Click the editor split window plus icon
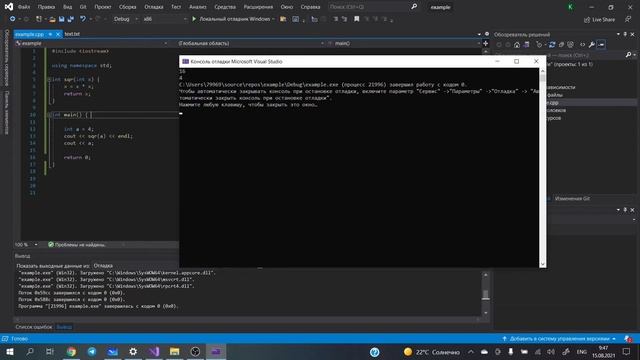This screenshot has width=640, height=360. pos(486,43)
